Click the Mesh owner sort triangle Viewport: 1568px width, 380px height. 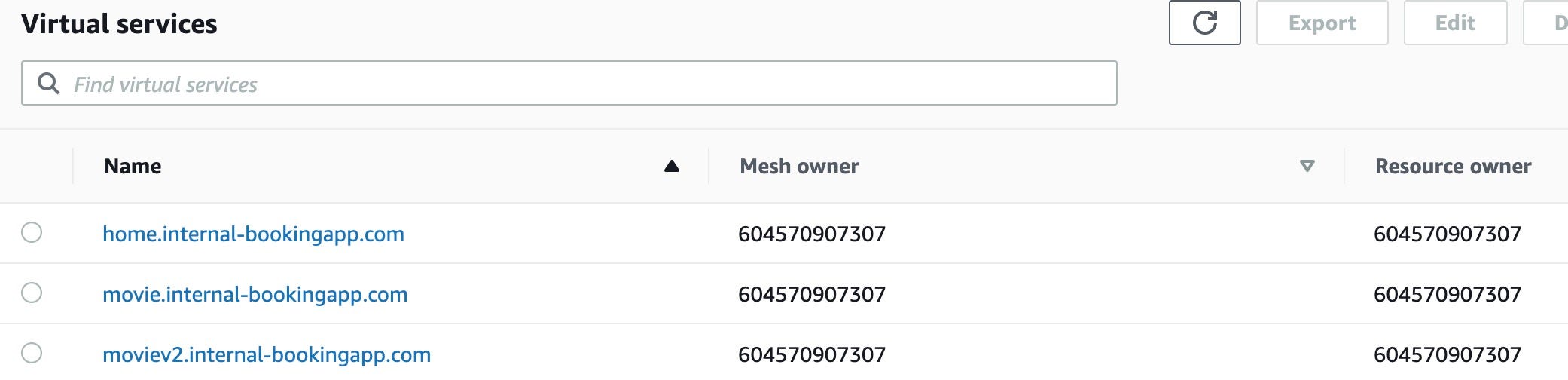1307,166
